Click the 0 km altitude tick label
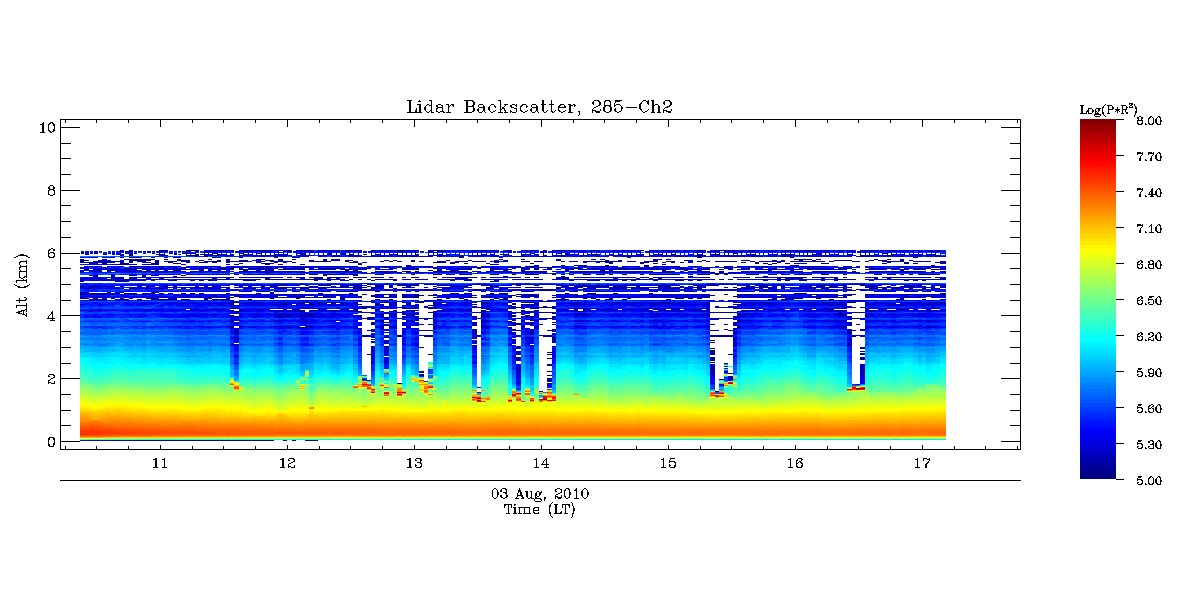This screenshot has height=600, width=1200. pos(49,442)
